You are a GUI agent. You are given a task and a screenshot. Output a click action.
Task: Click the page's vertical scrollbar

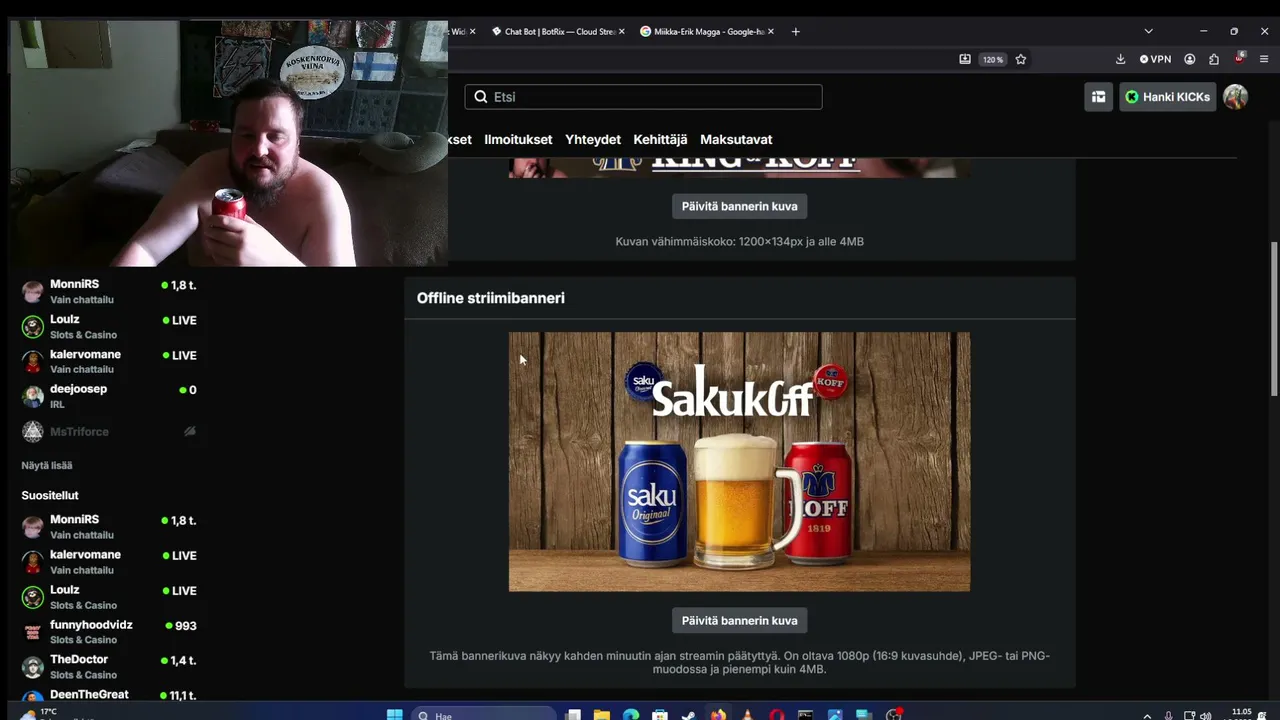(1273, 319)
